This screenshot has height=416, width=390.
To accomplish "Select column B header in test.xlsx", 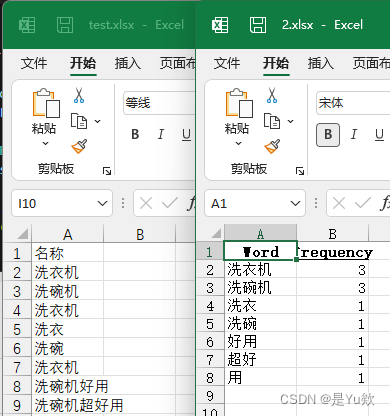I will [x=140, y=234].
